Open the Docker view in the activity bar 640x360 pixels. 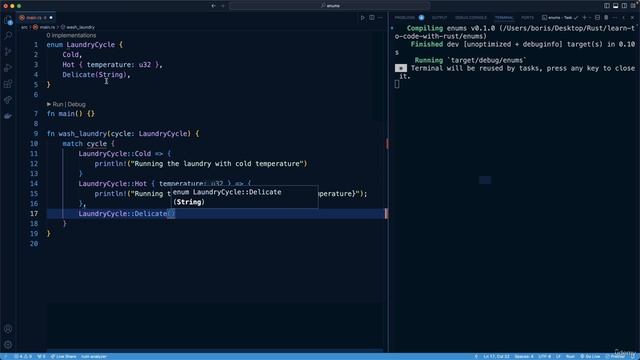8,116
